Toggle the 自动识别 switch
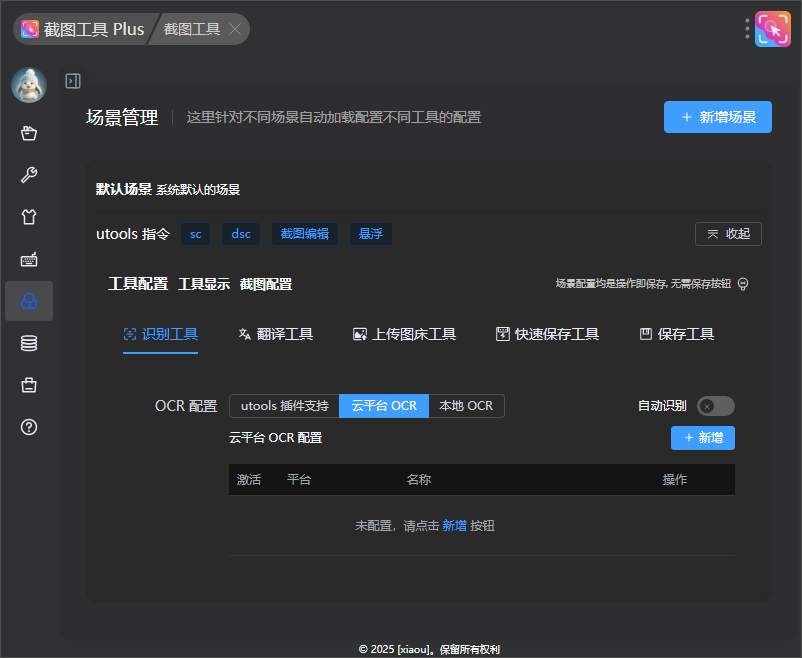This screenshot has height=658, width=802. pyautogui.click(x=716, y=406)
